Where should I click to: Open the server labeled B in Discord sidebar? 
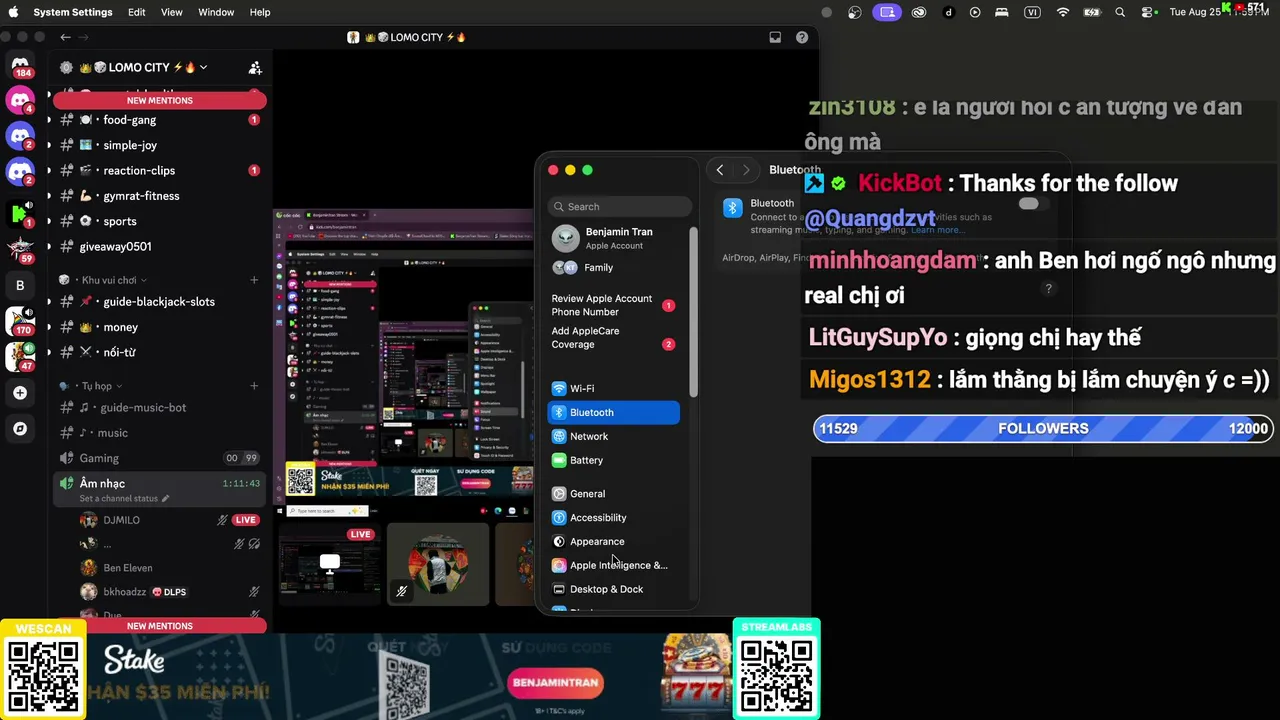tap(20, 285)
